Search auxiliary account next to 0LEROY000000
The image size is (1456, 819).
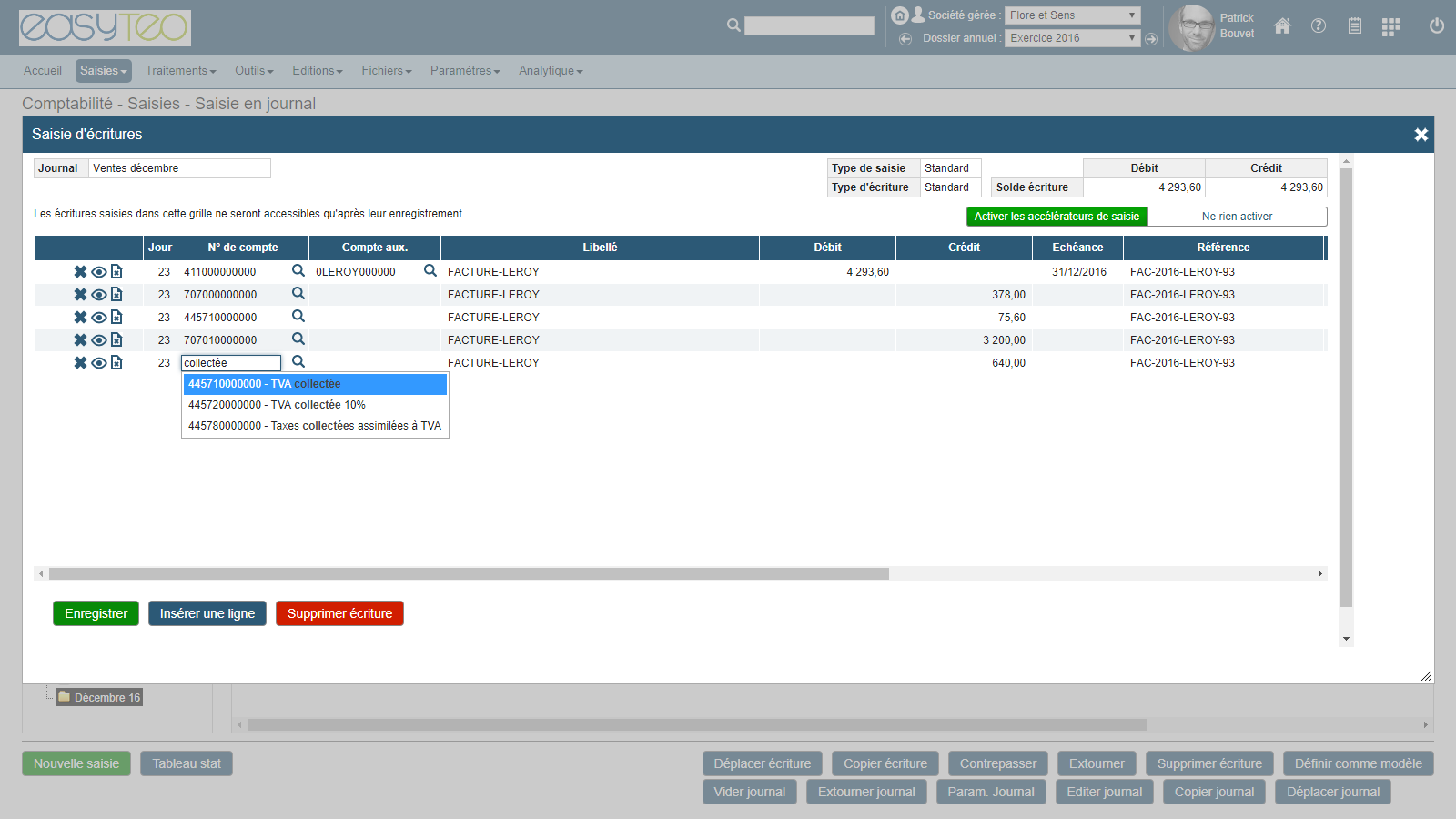430,271
